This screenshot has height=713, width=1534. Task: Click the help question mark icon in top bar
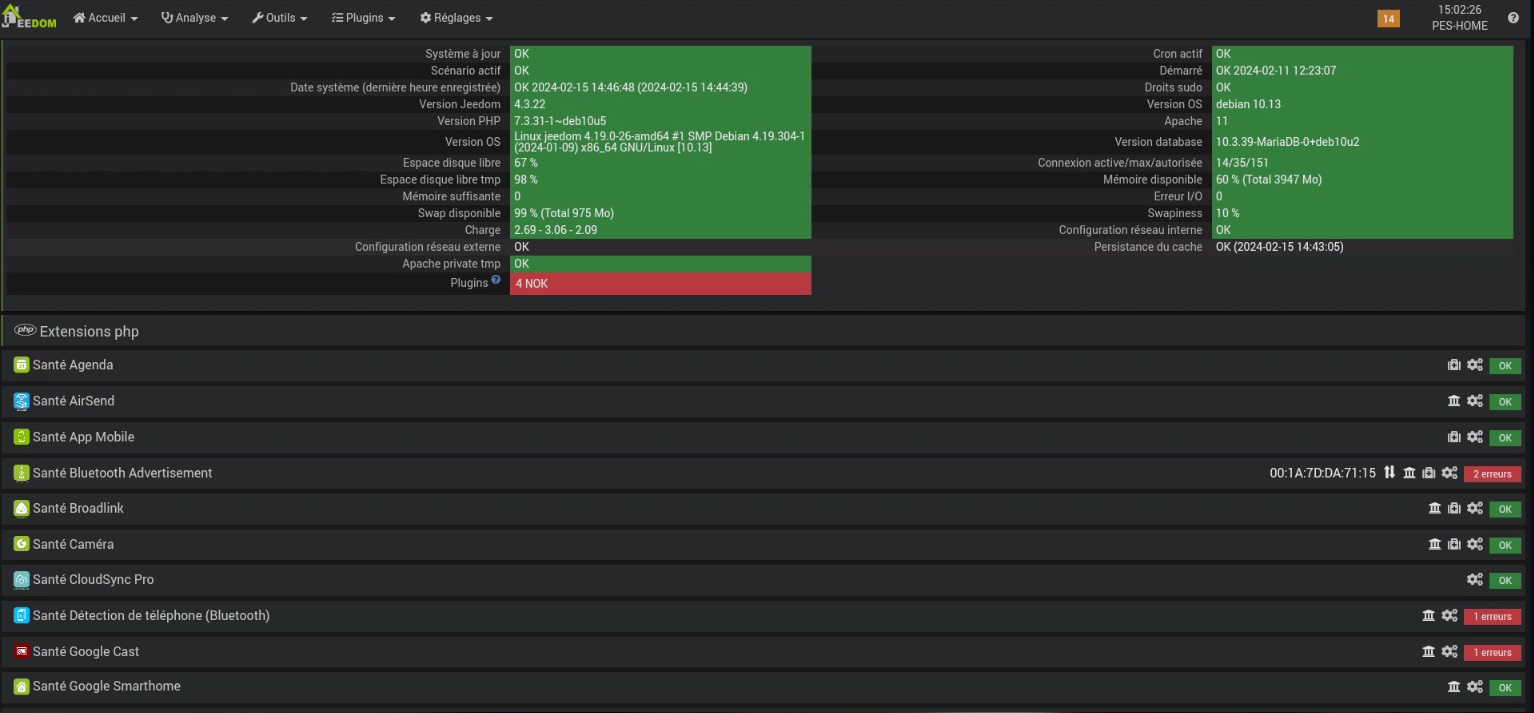tap(1513, 18)
